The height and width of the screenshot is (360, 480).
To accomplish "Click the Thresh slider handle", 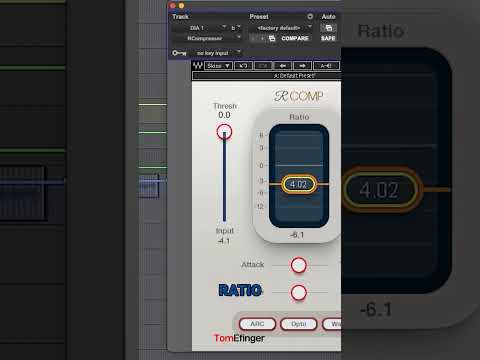I will [224, 132].
